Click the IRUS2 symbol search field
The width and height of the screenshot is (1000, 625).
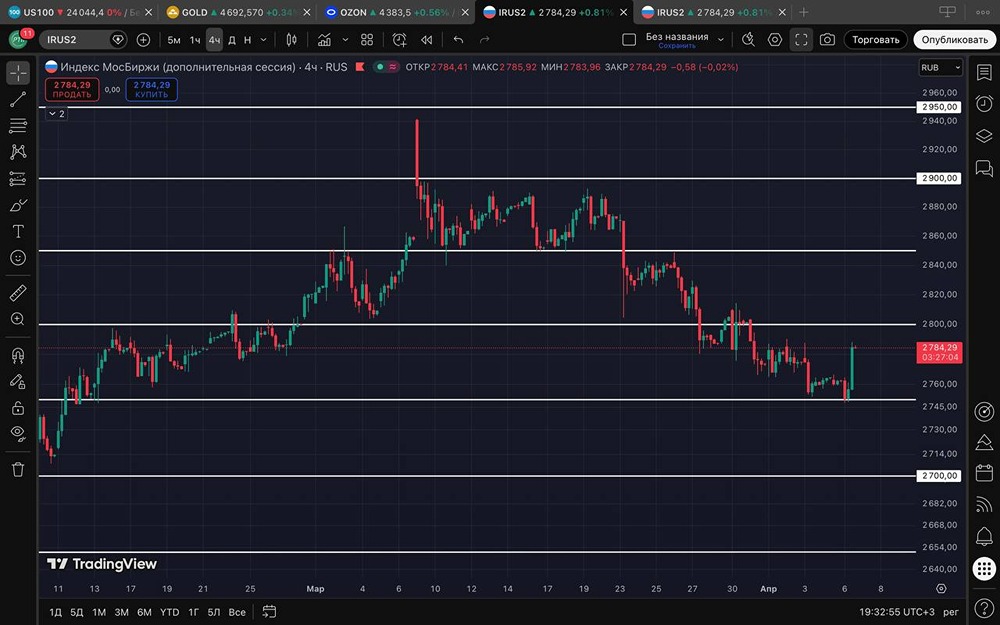coord(83,40)
